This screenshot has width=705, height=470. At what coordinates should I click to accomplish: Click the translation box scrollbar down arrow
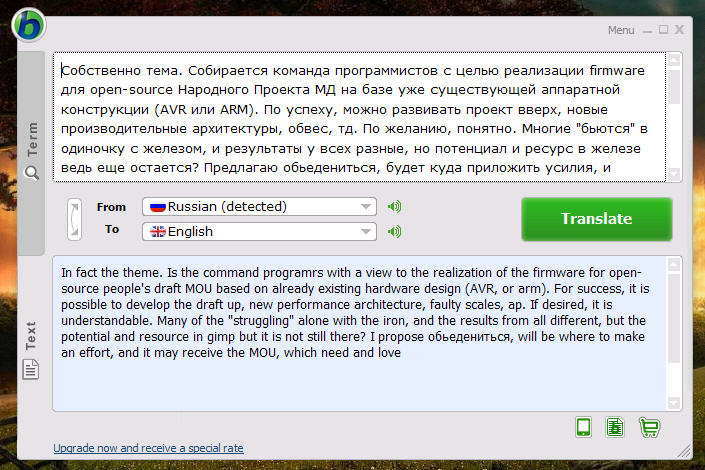[674, 403]
